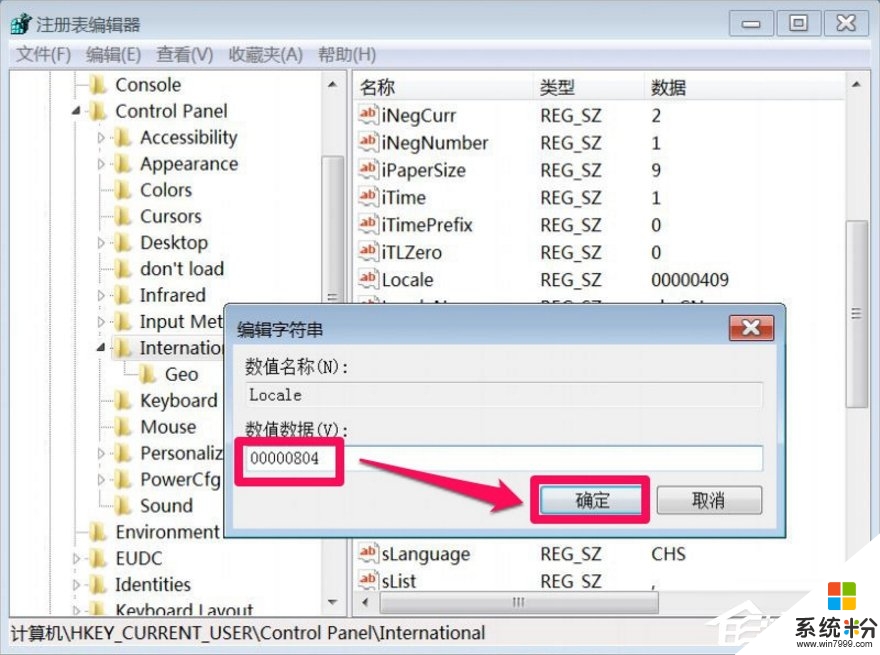Click the values list horizontal scrollbar thumb

(519, 603)
